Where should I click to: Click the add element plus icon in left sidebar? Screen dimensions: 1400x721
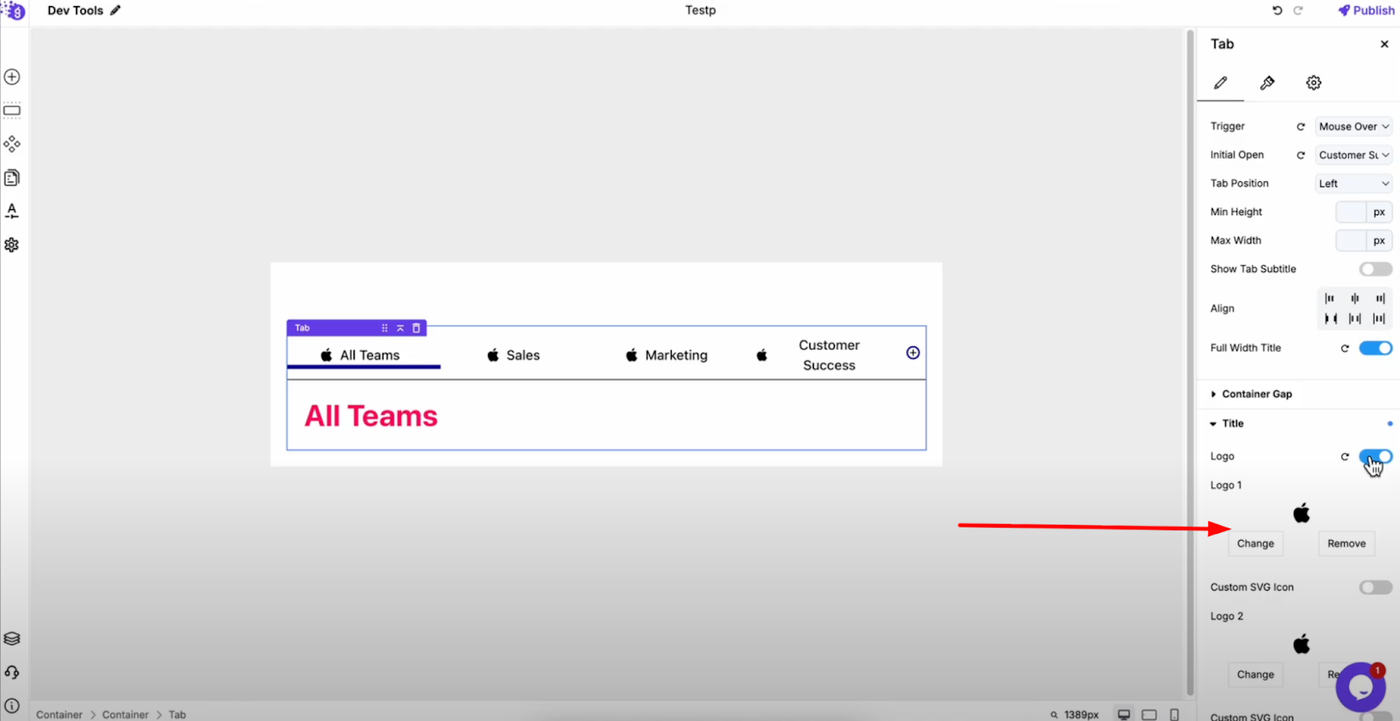point(12,77)
